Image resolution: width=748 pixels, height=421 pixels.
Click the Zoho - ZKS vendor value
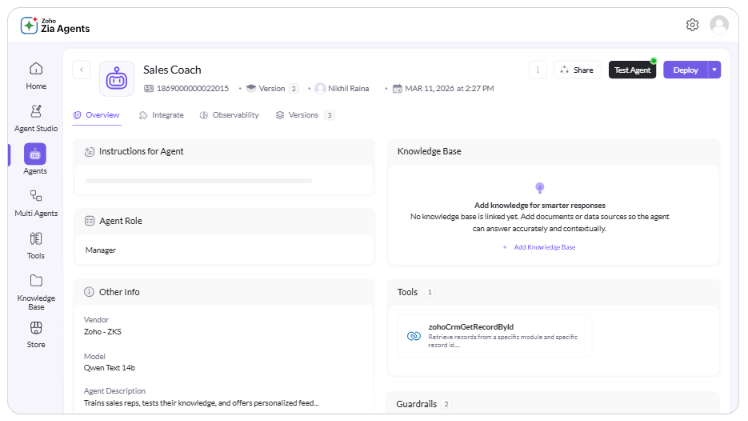pyautogui.click(x=103, y=331)
